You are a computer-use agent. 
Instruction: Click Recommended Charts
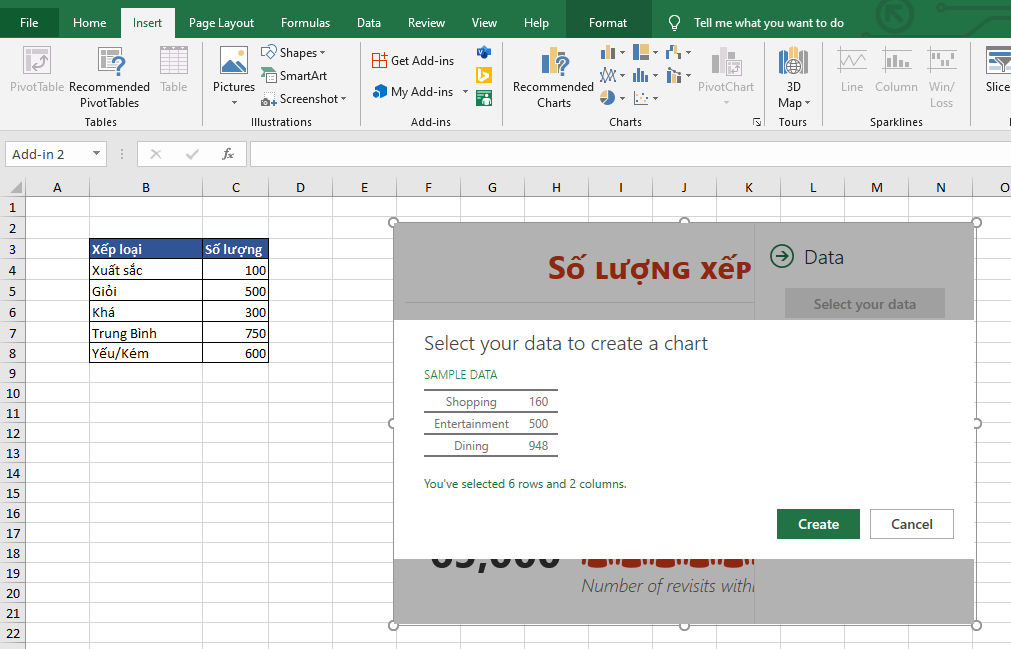click(x=553, y=76)
